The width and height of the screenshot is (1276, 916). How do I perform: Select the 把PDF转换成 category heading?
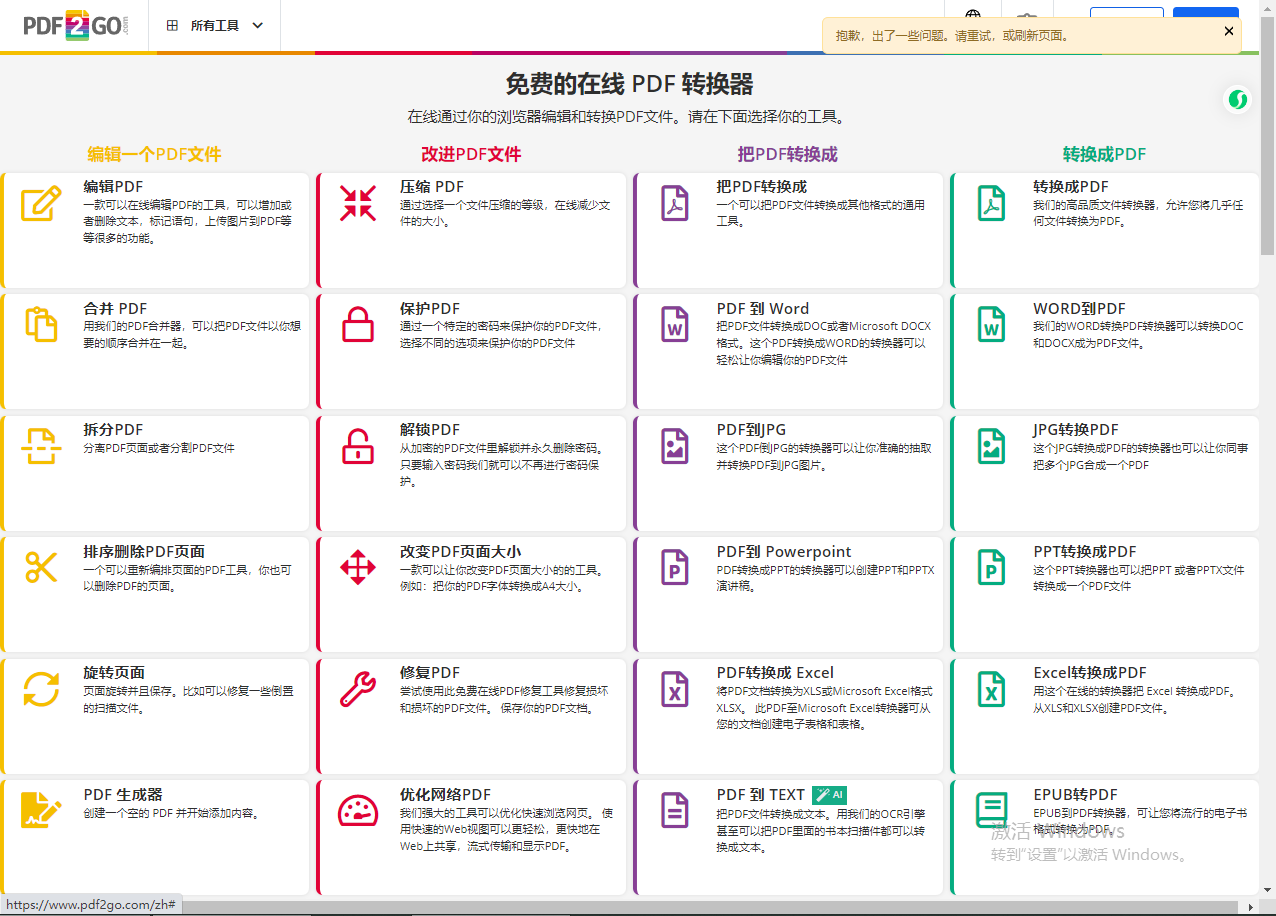point(787,154)
